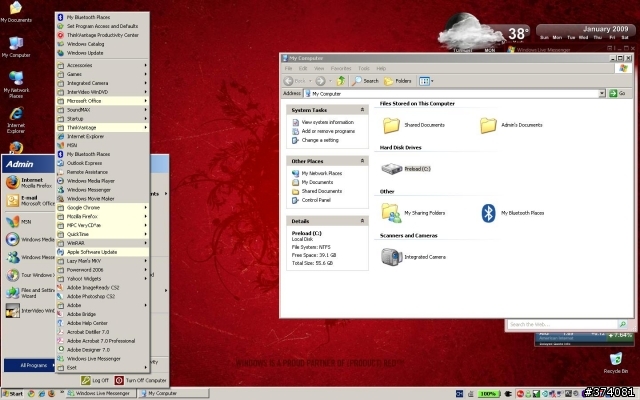Launch Mozilla Firefox from Start menu

tap(29, 182)
